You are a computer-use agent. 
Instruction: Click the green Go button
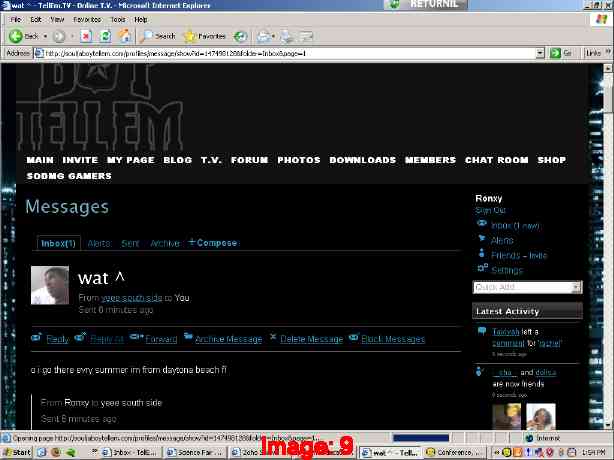pyautogui.click(x=561, y=53)
